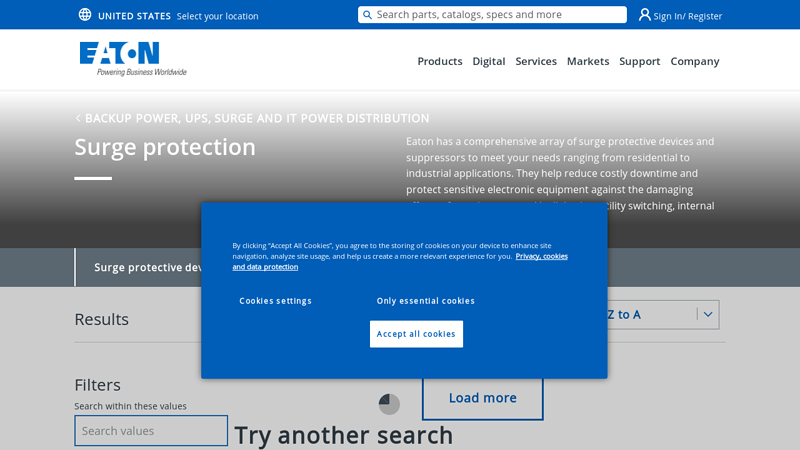This screenshot has height=450, width=800.
Task: Choose Only essential cookies
Action: (426, 301)
